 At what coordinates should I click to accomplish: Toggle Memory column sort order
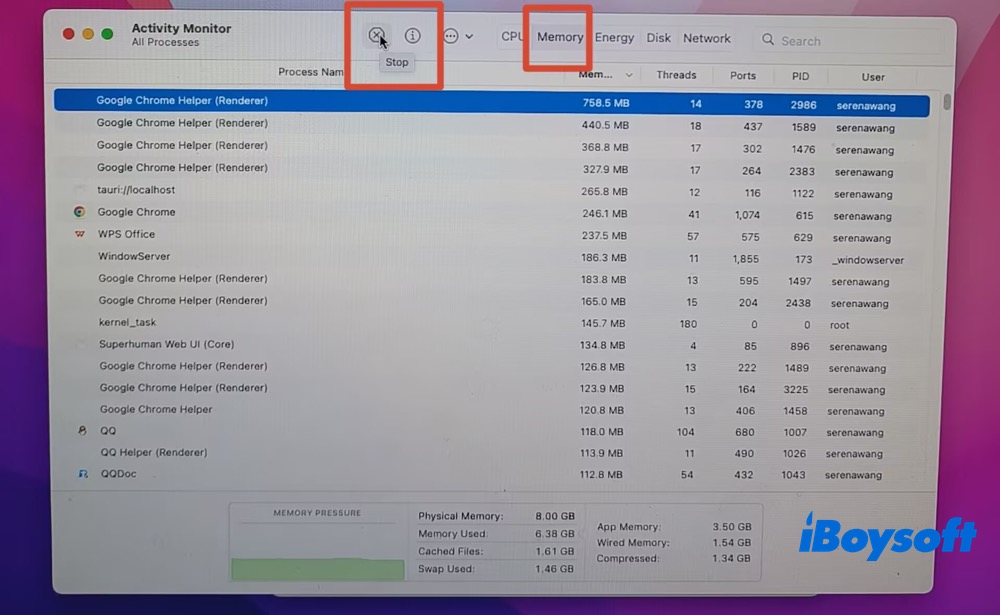[605, 75]
